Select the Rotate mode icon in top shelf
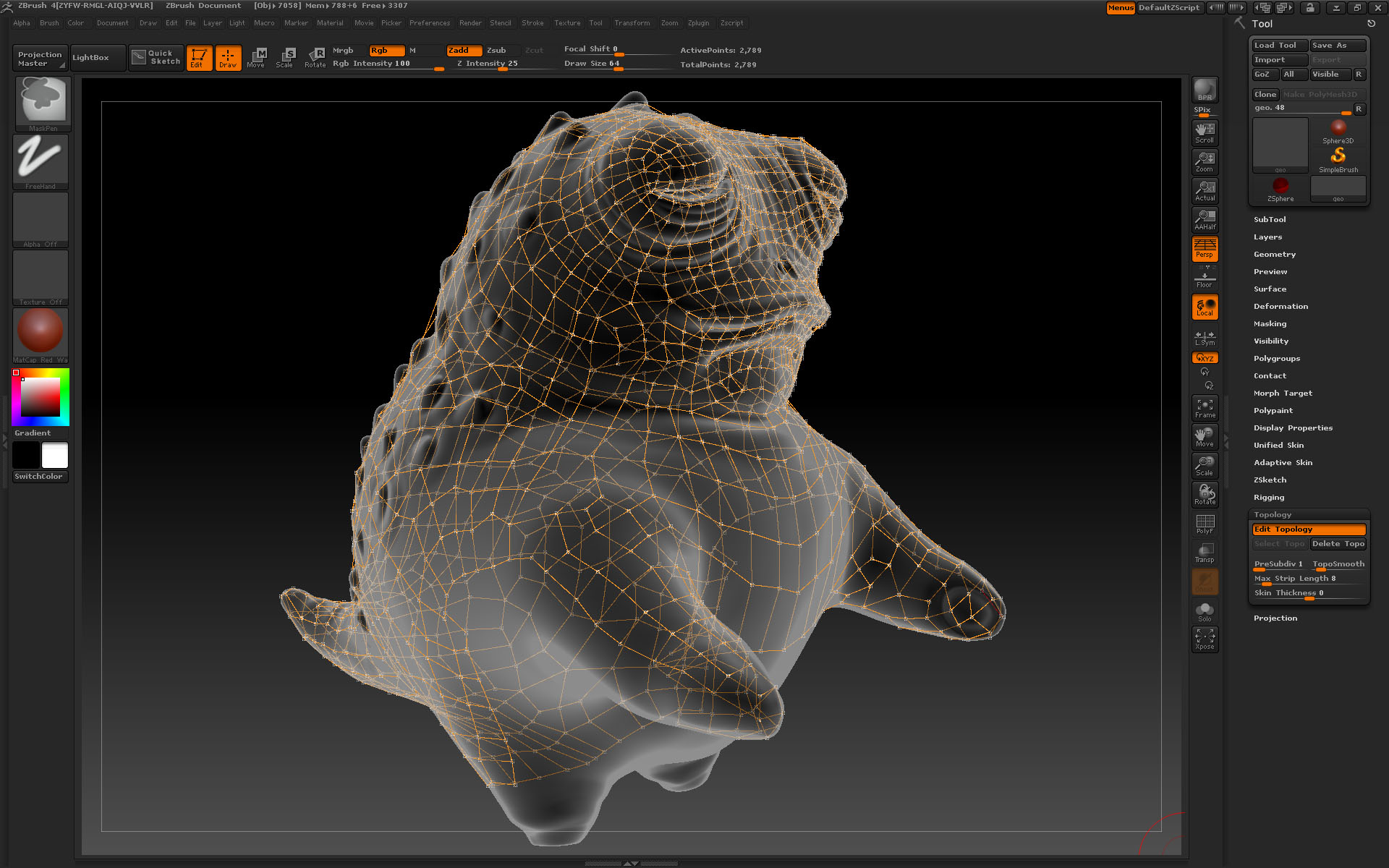This screenshot has width=1389, height=868. [x=315, y=57]
